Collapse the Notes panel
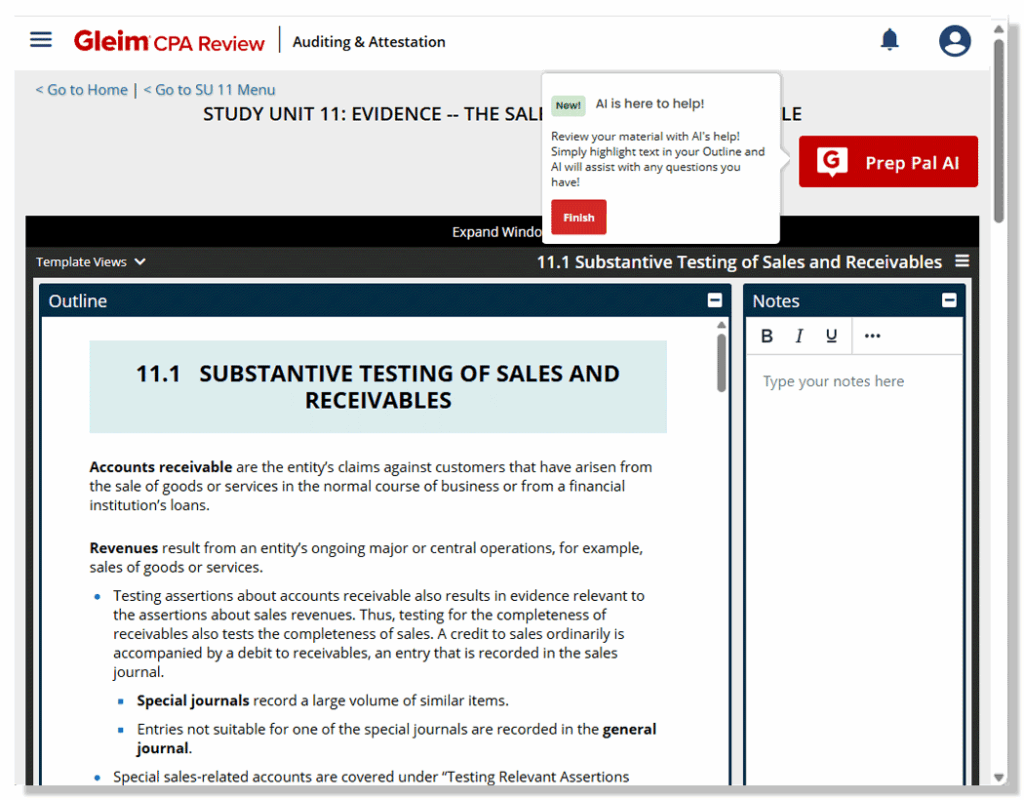Viewport: 1024px width, 800px height. [x=948, y=299]
